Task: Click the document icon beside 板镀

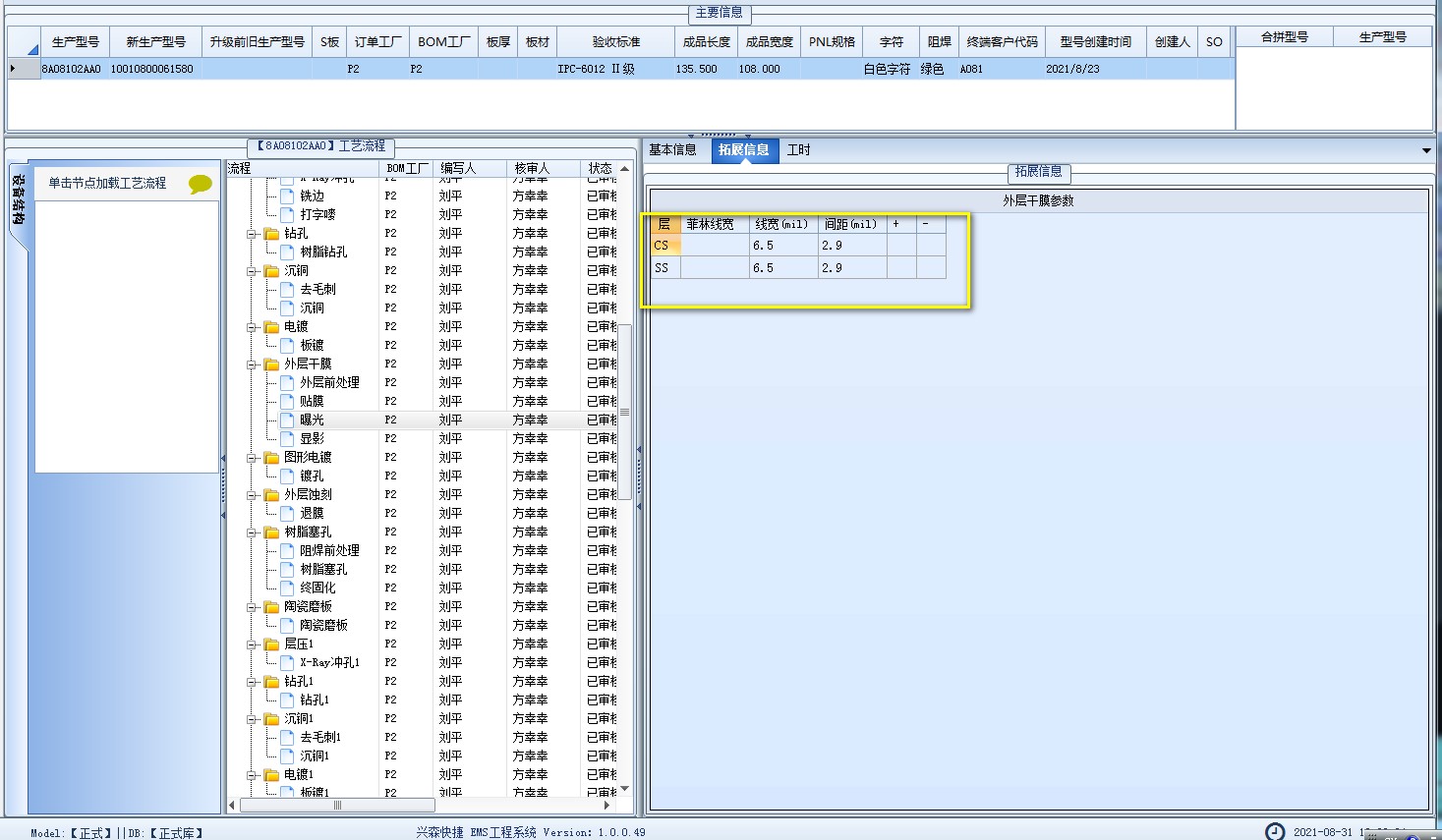Action: pyautogui.click(x=288, y=346)
